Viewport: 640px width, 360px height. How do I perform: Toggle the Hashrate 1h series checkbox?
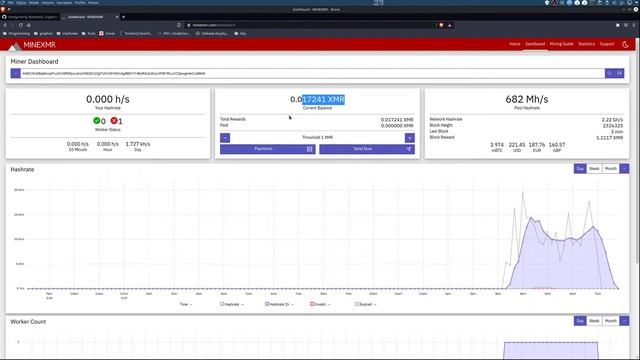tap(267, 304)
